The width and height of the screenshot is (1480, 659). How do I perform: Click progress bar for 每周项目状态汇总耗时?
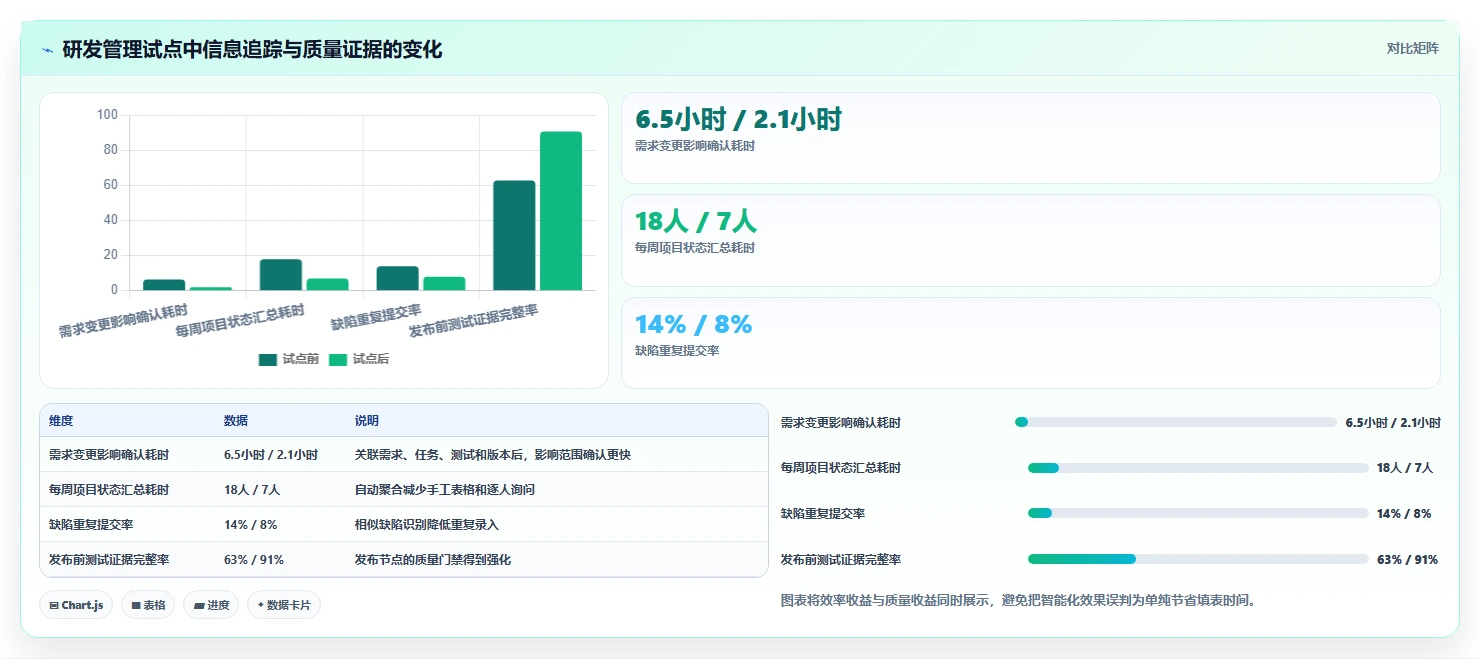(x=1198, y=468)
